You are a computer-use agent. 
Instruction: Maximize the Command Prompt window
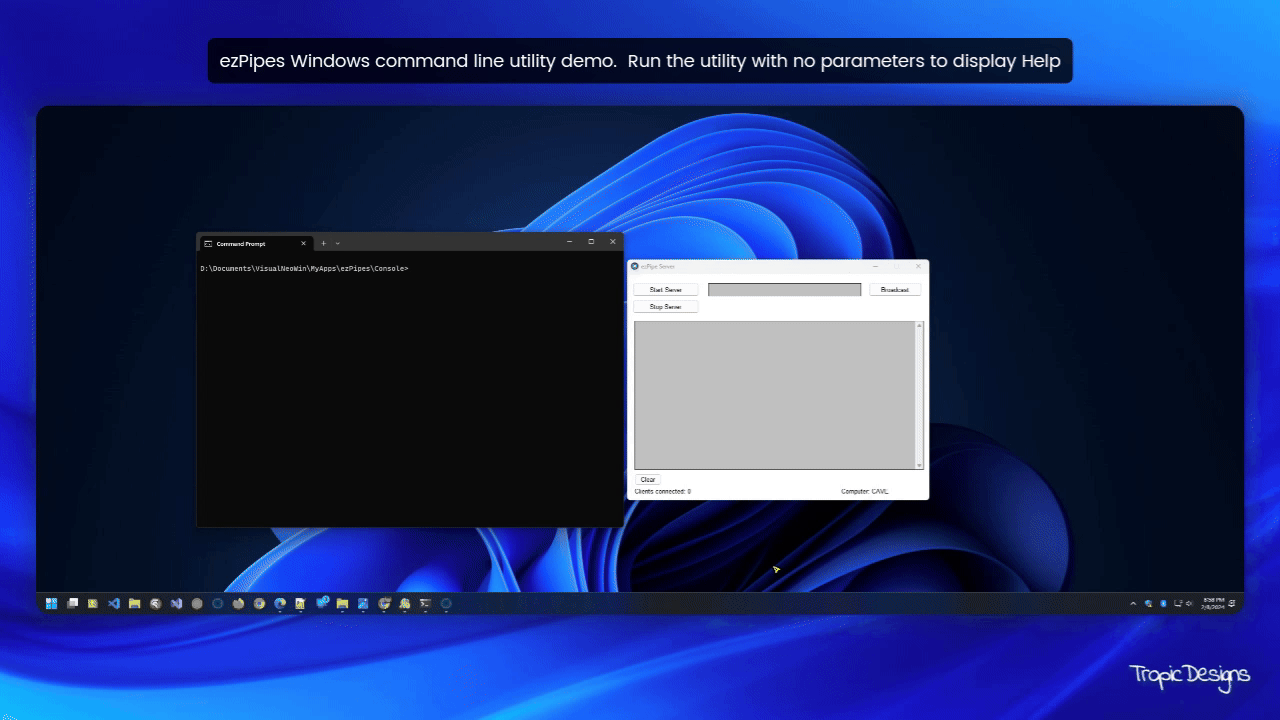pyautogui.click(x=591, y=242)
